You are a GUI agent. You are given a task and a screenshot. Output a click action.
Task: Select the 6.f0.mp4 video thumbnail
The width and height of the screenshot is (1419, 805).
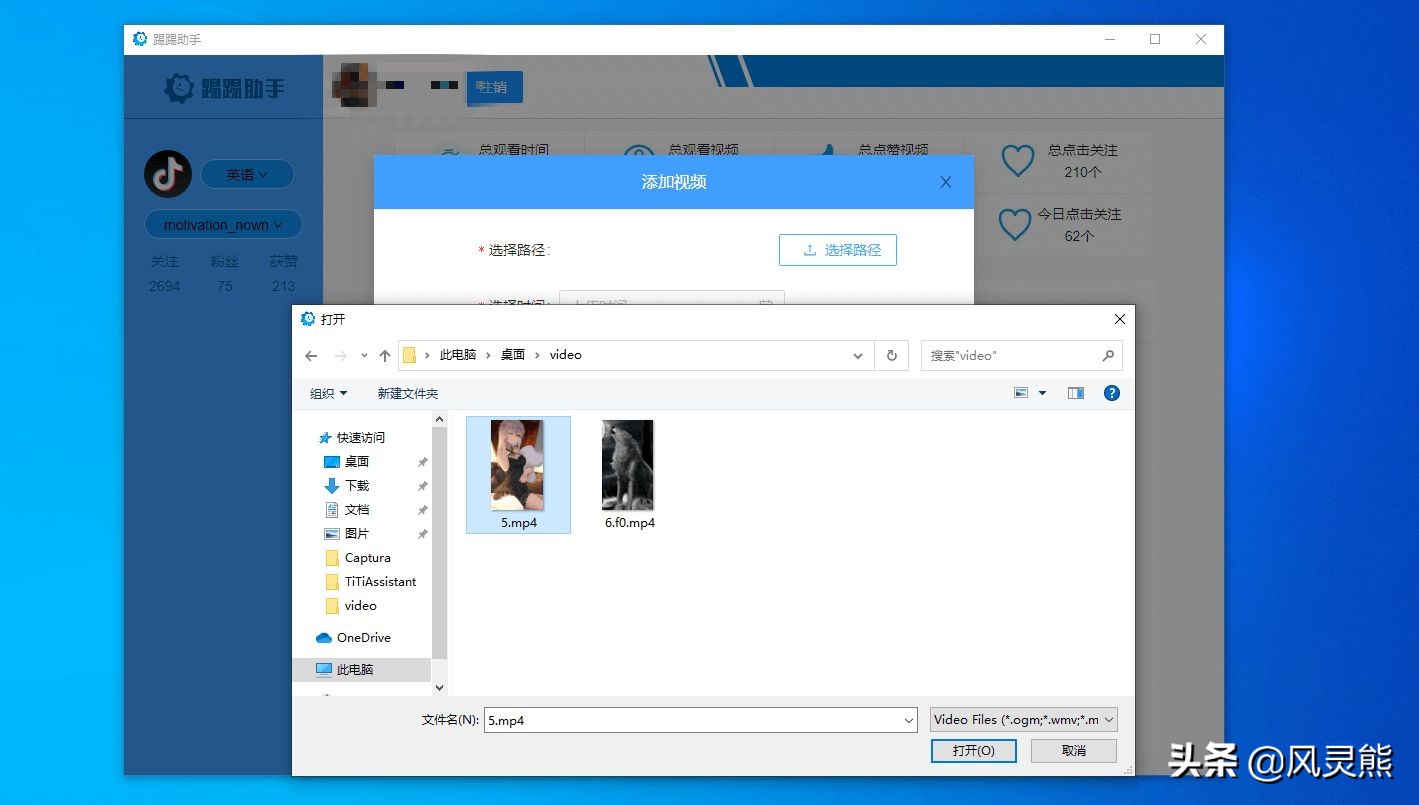point(627,464)
